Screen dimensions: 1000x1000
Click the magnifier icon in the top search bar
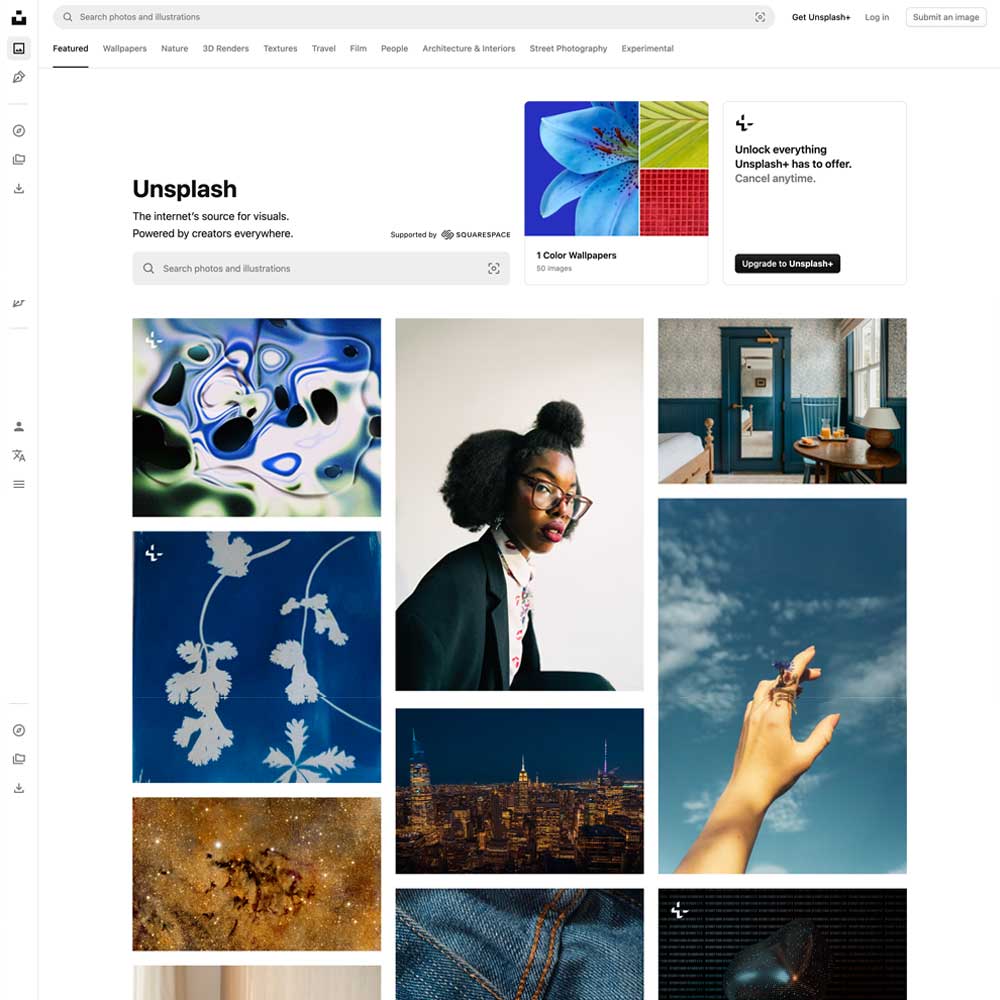(x=68, y=17)
